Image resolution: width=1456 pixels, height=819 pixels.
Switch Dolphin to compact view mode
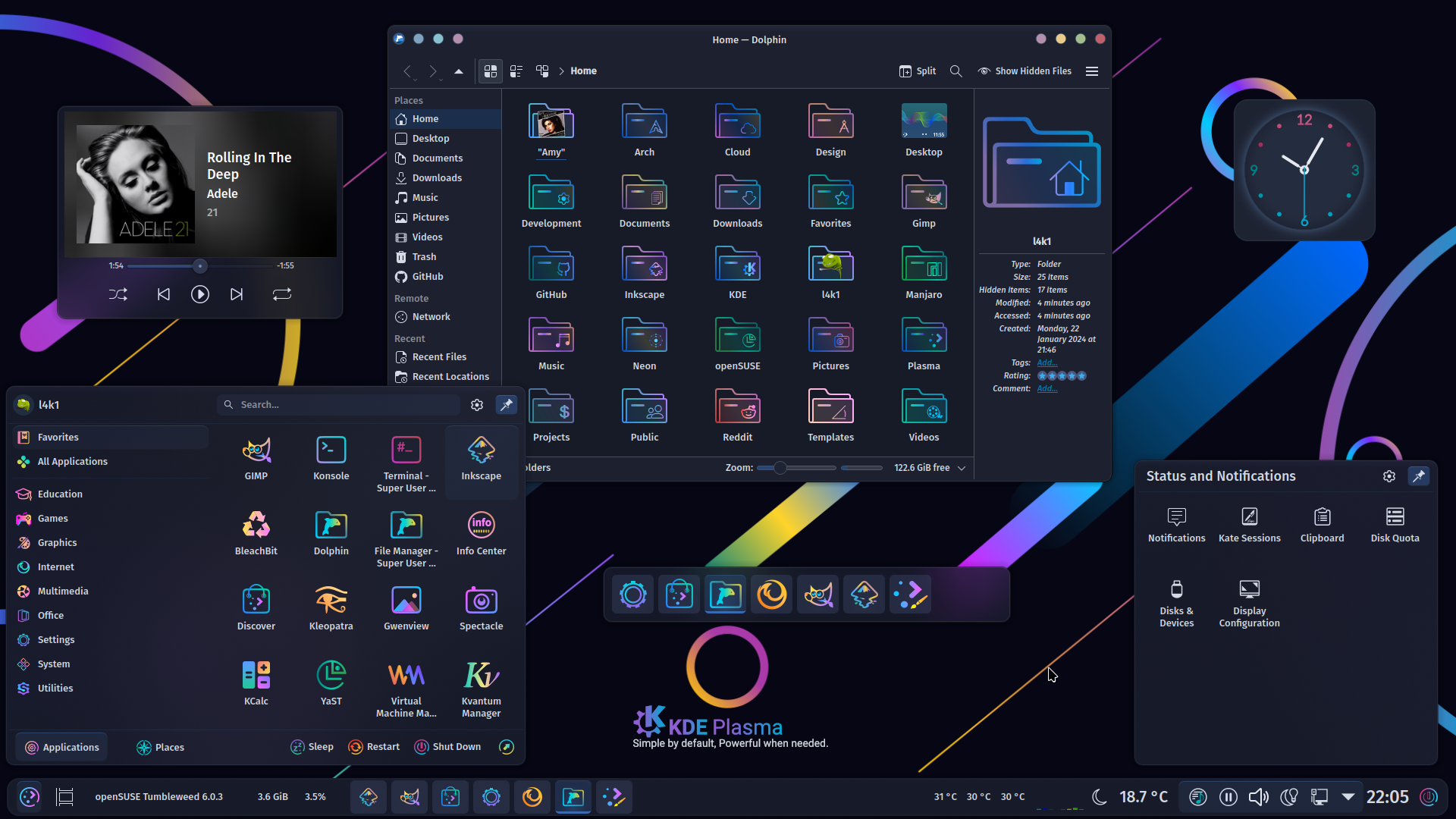click(x=516, y=71)
